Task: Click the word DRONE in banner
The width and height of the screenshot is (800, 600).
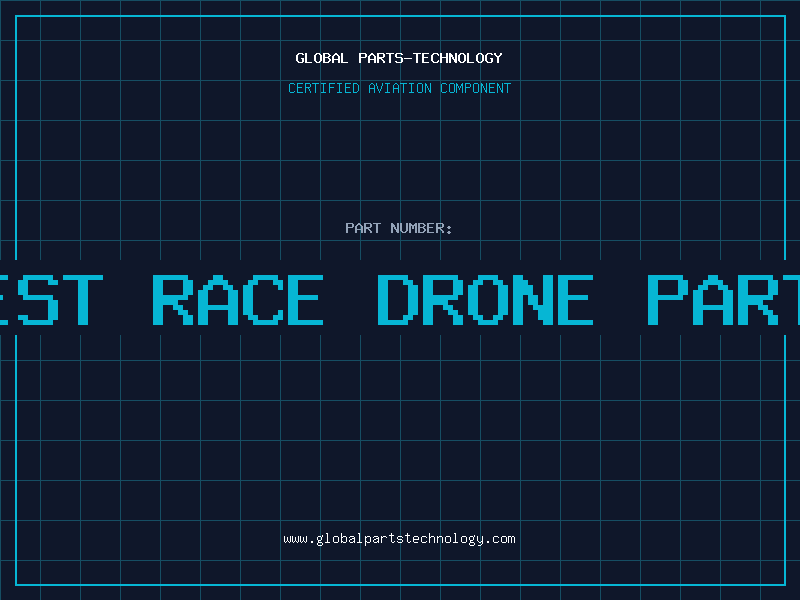Action: click(485, 299)
